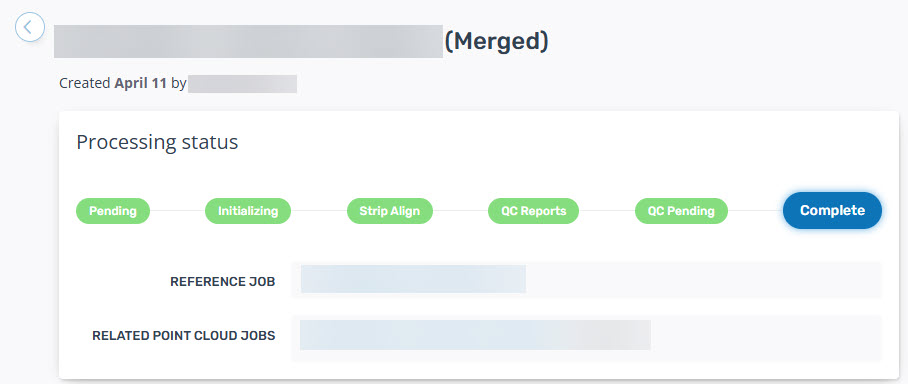Click the RELATED POINT CLOUD JOBS label

click(x=184, y=336)
